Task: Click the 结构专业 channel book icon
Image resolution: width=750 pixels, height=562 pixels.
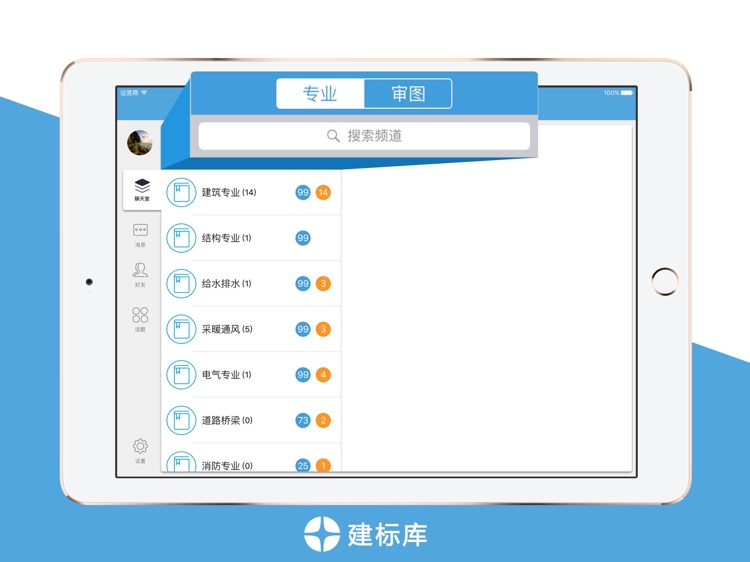Action: [181, 238]
